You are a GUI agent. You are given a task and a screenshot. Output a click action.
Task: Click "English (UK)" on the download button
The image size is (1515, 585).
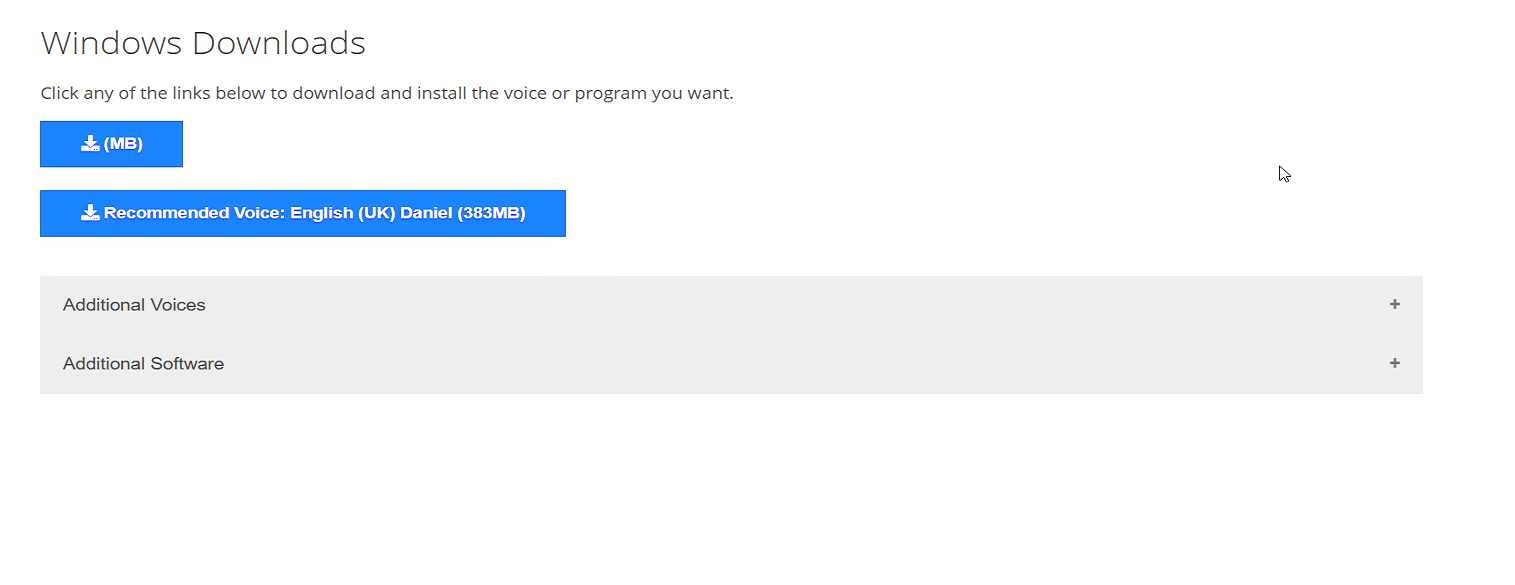coord(343,213)
